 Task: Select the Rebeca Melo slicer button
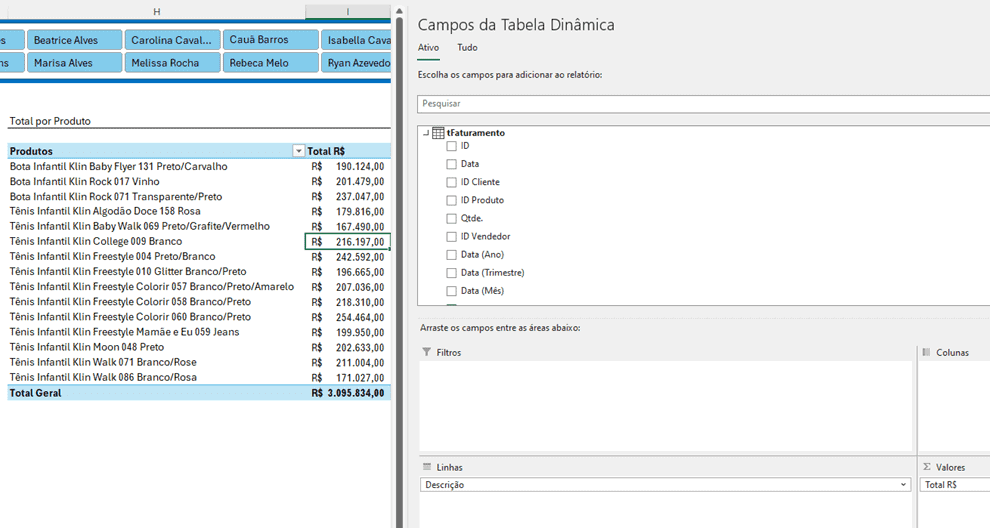pos(270,63)
